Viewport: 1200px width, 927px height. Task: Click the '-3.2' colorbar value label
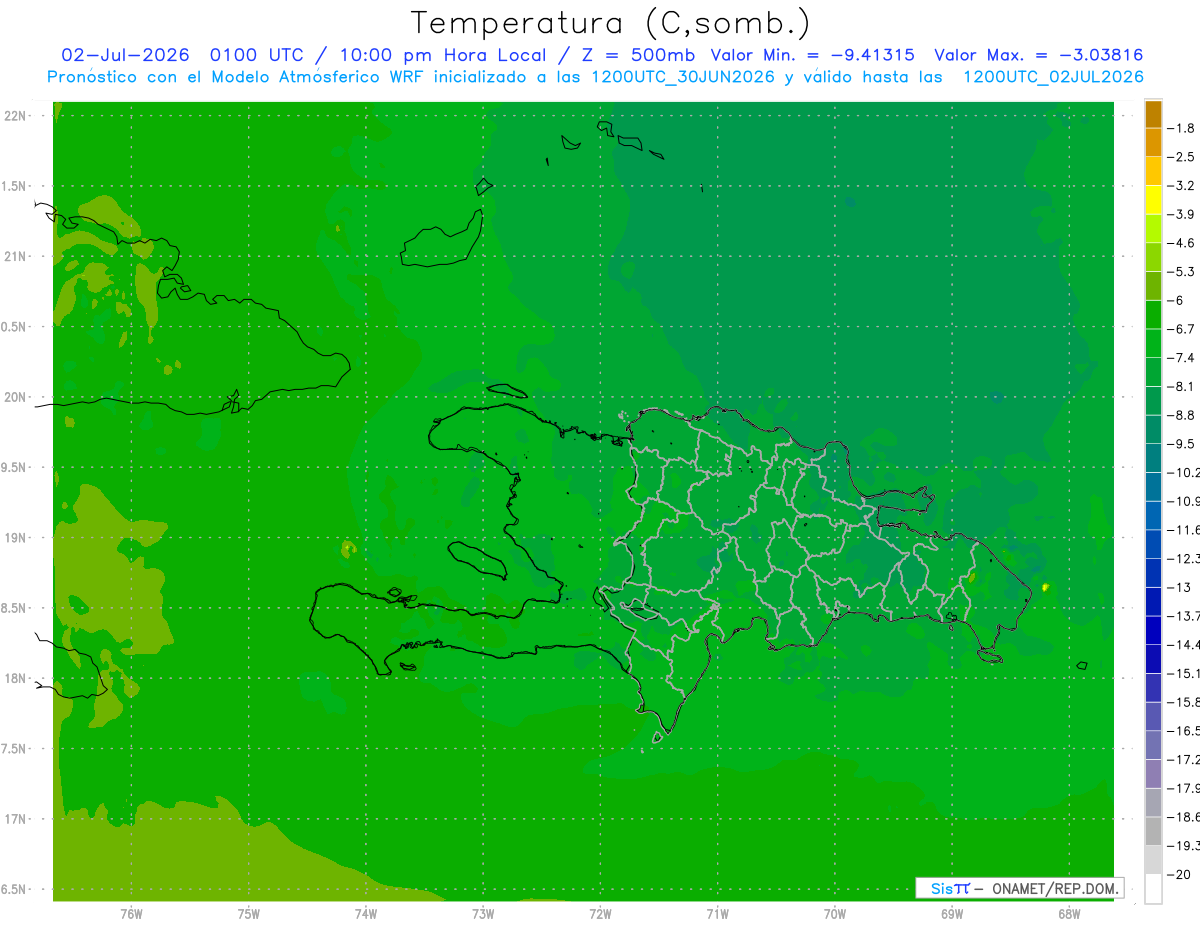[x=1181, y=186]
